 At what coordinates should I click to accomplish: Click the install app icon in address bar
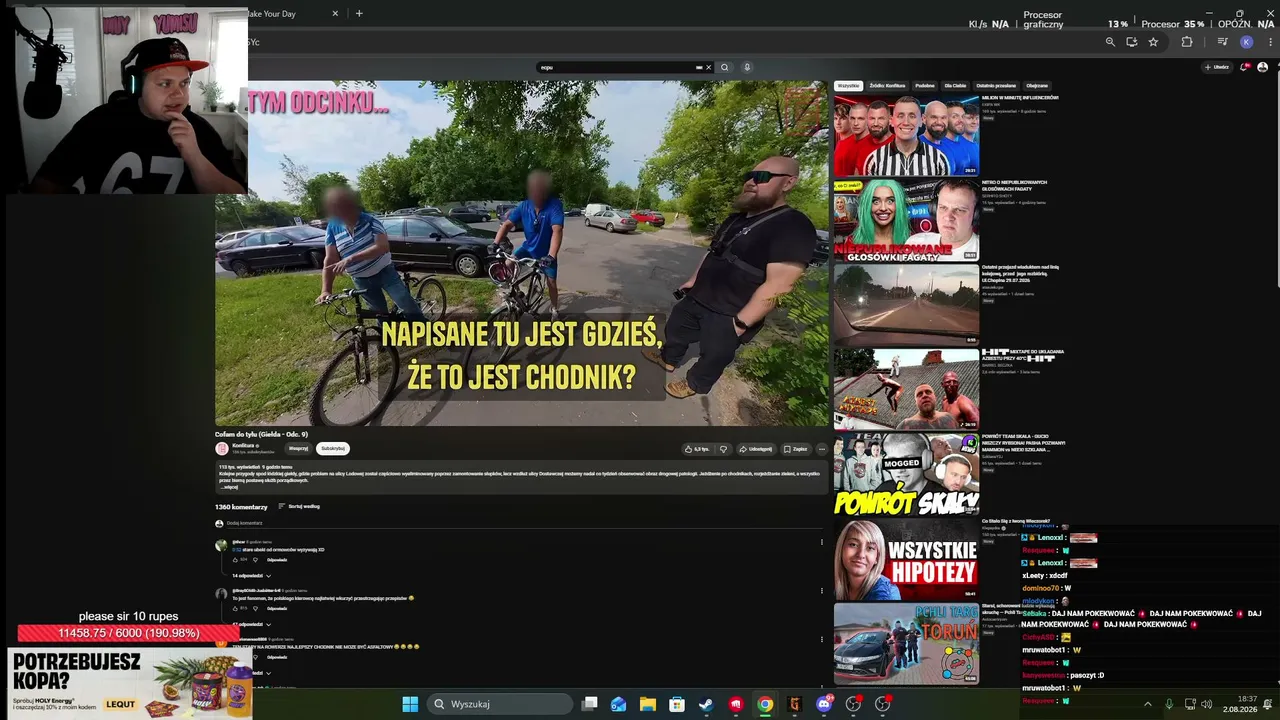1131,42
